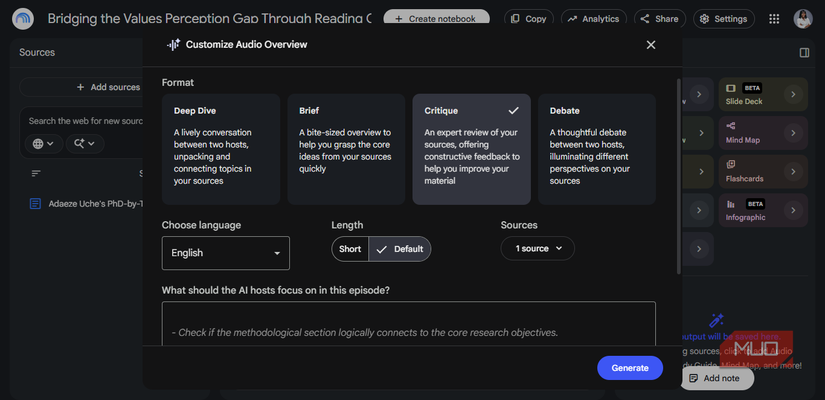The width and height of the screenshot is (825, 400).
Task: Open the Infographic tile
Action: [763, 210]
